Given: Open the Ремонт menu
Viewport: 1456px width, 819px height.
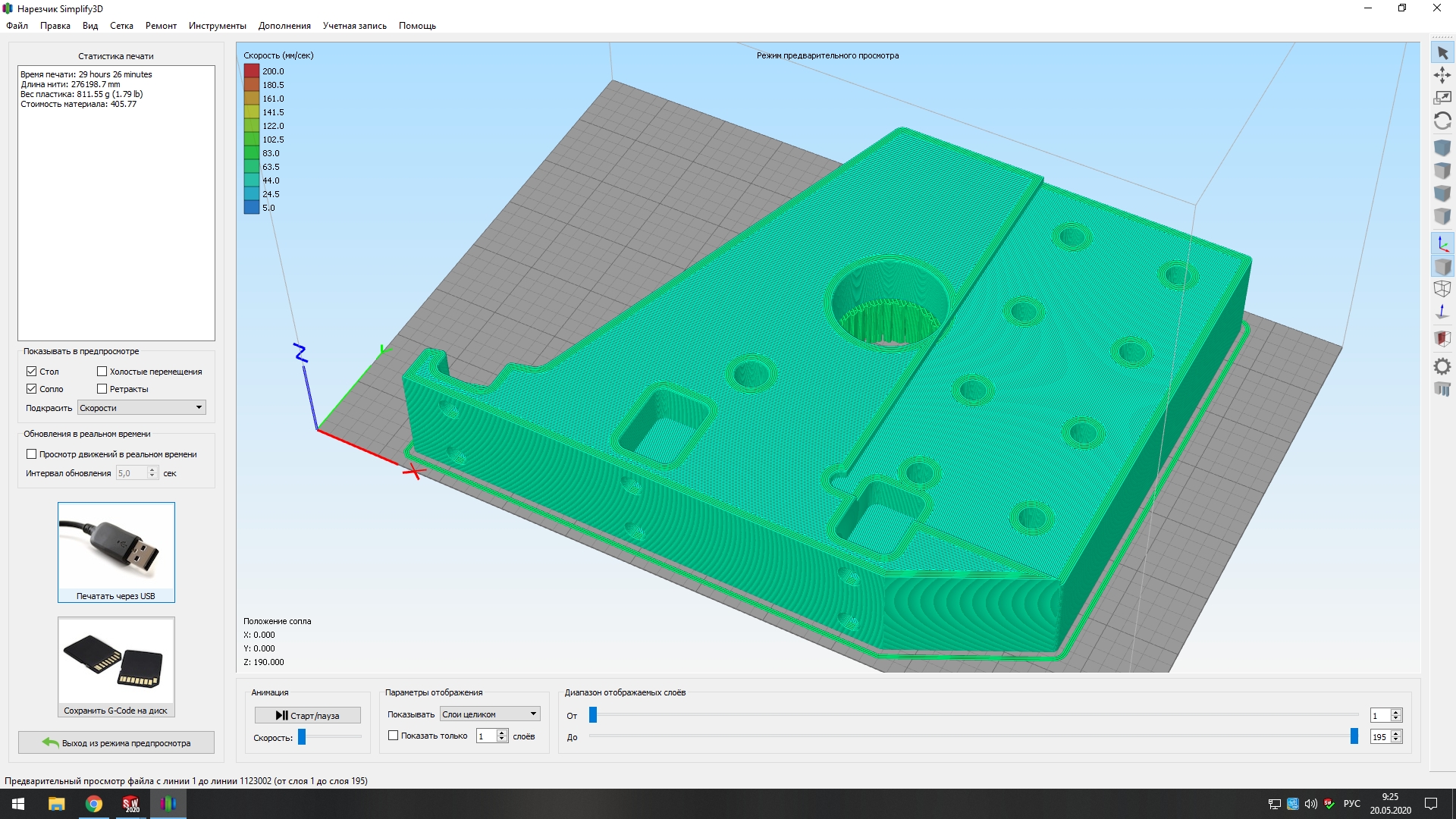Looking at the screenshot, I should pyautogui.click(x=161, y=26).
